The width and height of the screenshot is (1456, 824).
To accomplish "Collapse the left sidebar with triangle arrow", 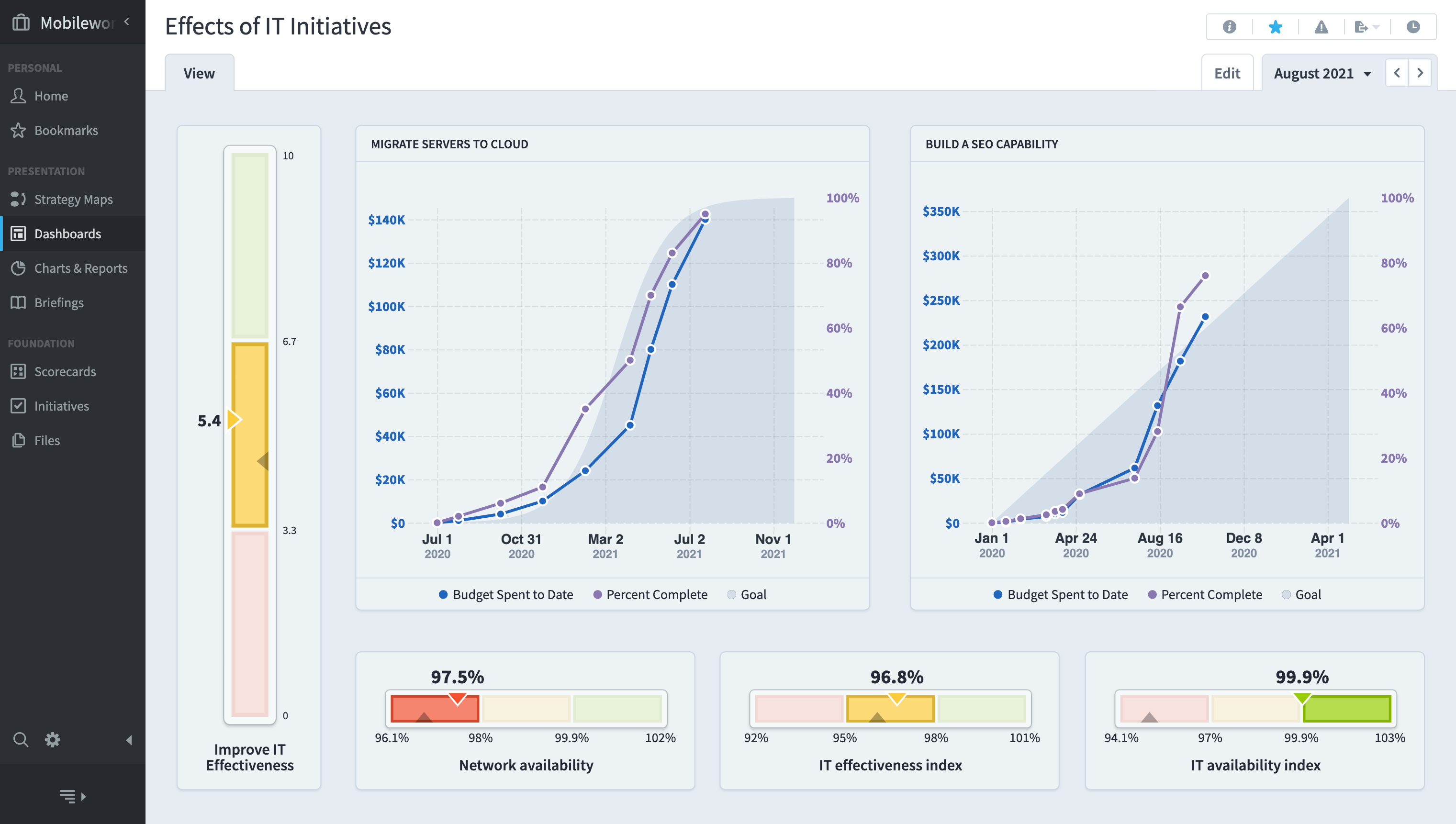I will coord(129,740).
